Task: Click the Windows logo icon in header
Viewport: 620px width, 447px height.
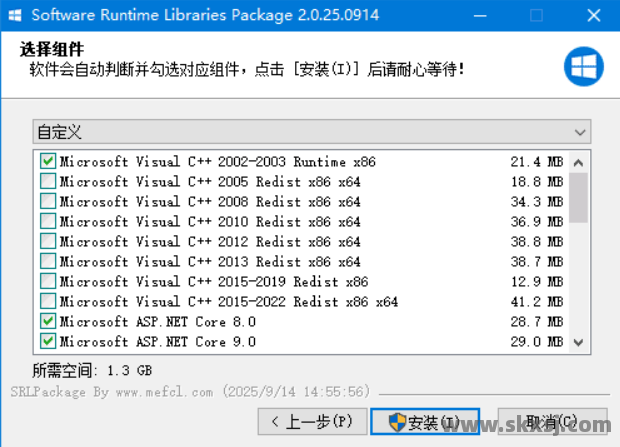Action: [x=583, y=67]
